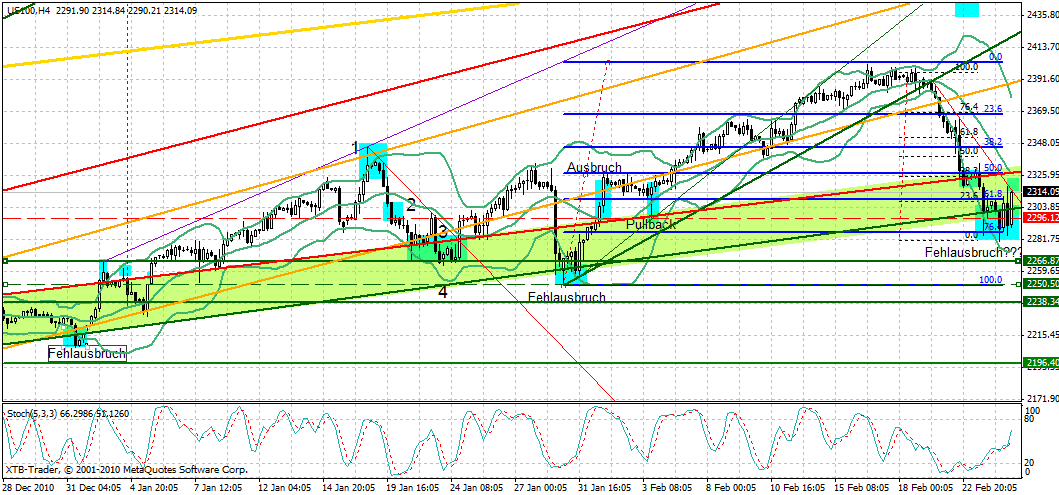Click the stochastic scale value 80
Viewport: 1059px width, 495px height.
coord(1031,419)
